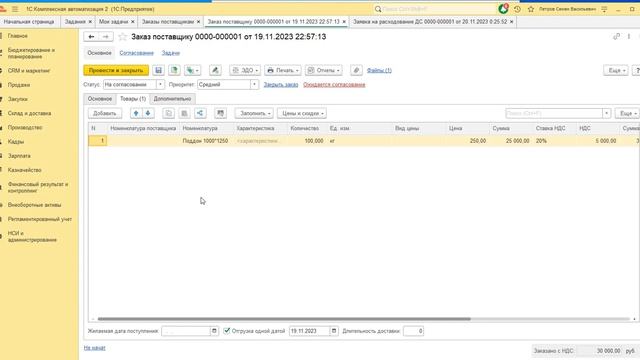Open calendar for shipment date 19.11.2023
The width and height of the screenshot is (640, 360).
pyautogui.click(x=333, y=331)
